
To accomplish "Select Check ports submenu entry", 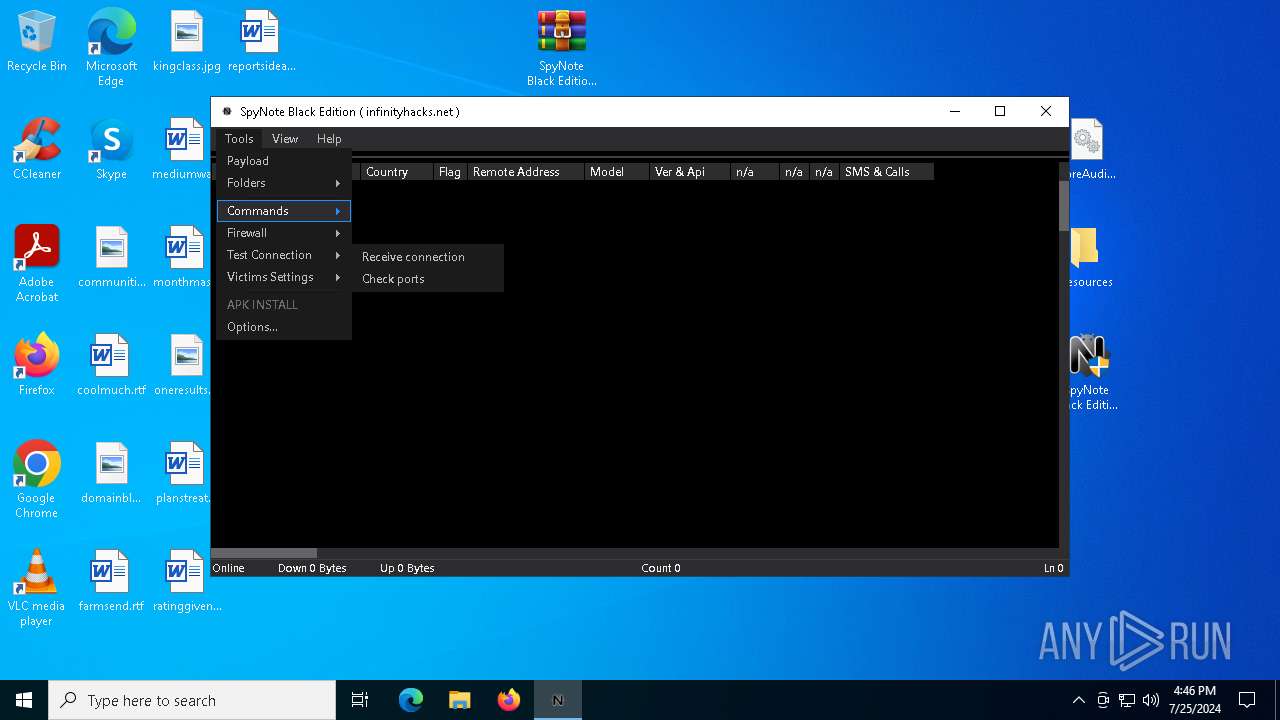I will 427,279.
